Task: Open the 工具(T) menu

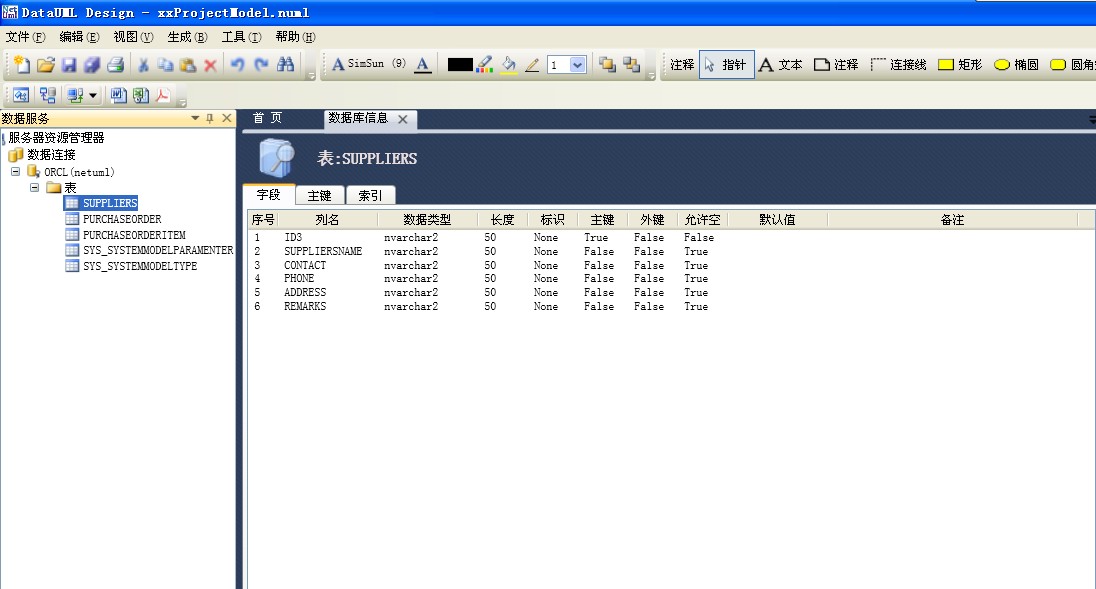Action: click(241, 37)
